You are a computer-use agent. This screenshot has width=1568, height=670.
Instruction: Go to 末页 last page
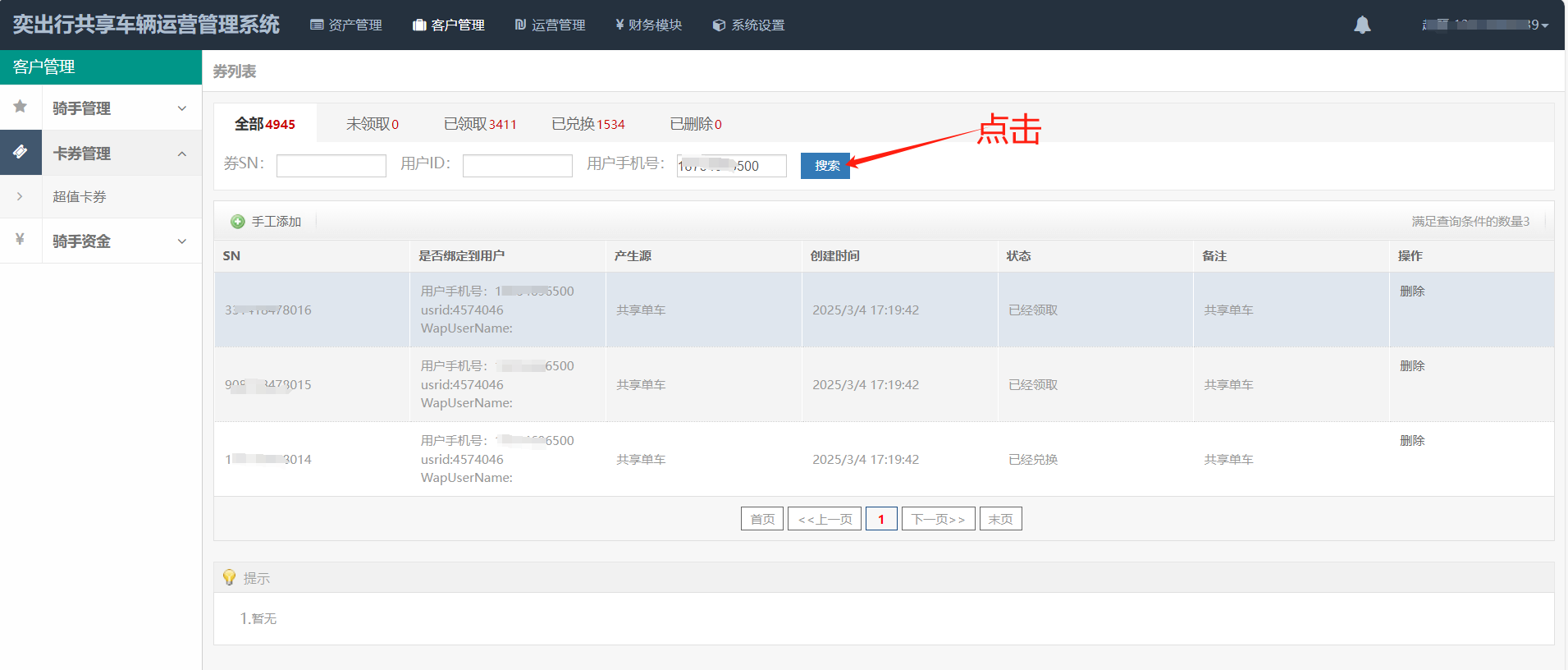tap(1001, 519)
